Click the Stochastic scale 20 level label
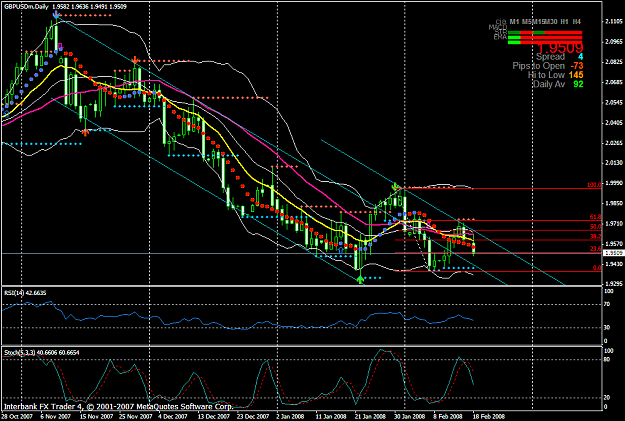This screenshot has width=625, height=421. [607, 397]
